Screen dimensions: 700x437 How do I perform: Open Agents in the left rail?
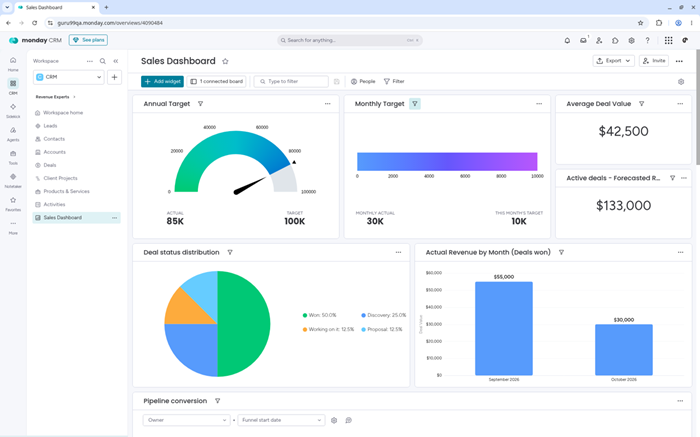pyautogui.click(x=13, y=134)
